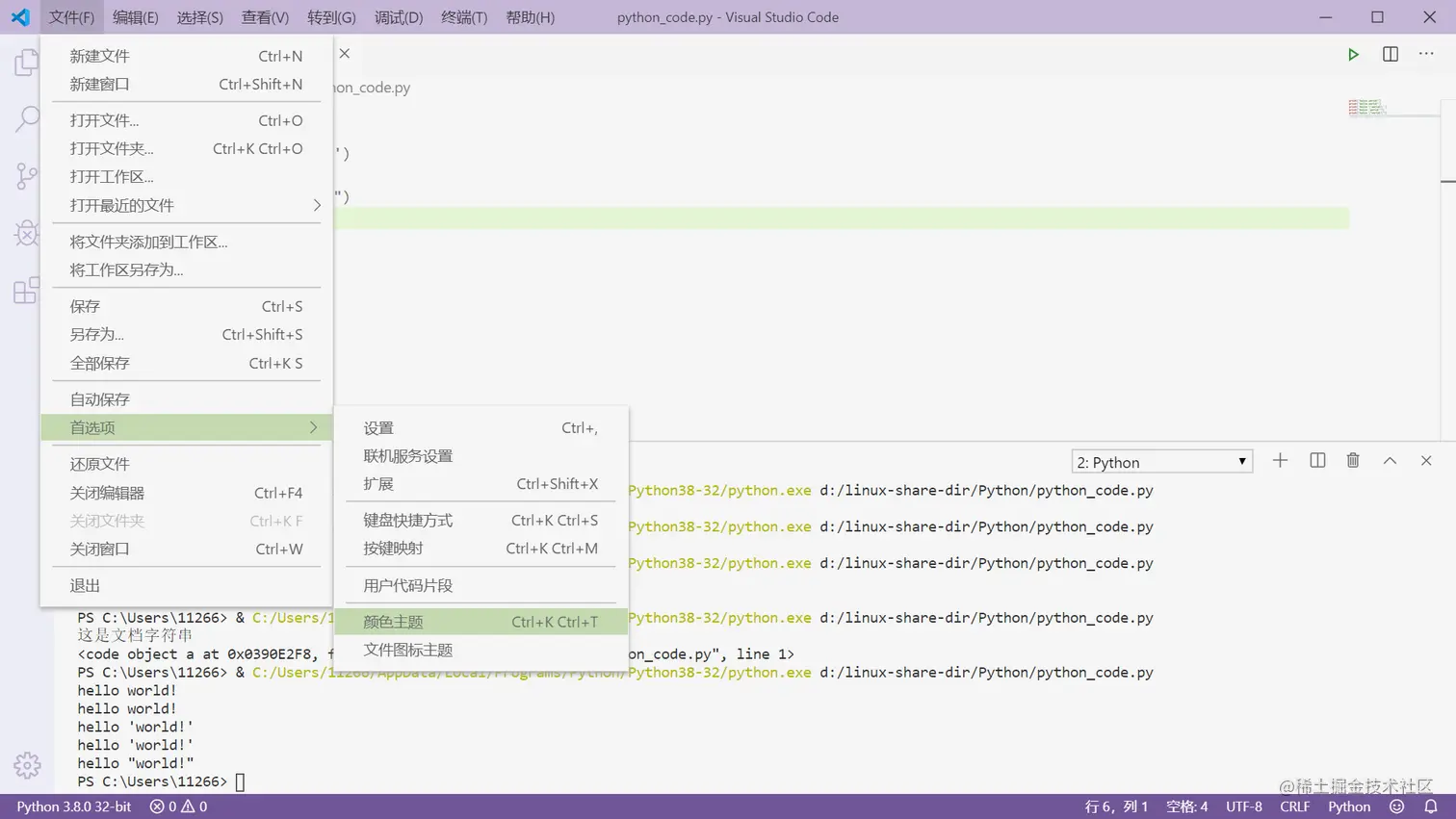1456x819 pixels.
Task: Open the Extensions view in activity bar
Action: point(27,290)
